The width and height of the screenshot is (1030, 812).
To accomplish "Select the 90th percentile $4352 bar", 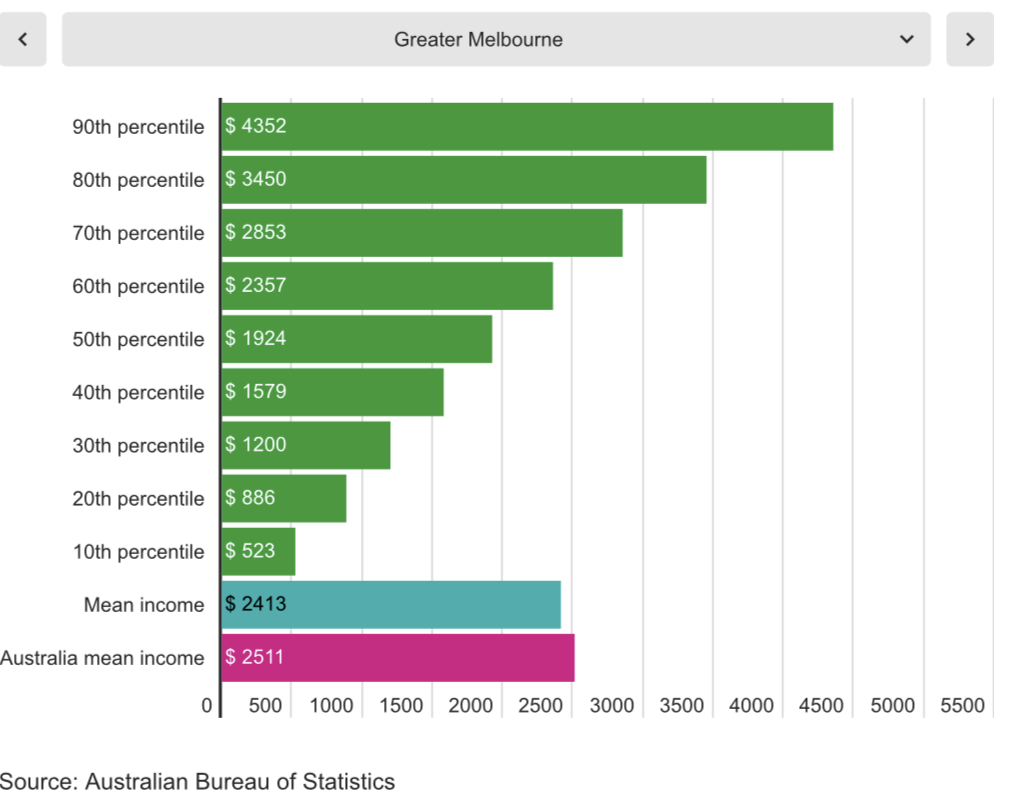I will 527,127.
